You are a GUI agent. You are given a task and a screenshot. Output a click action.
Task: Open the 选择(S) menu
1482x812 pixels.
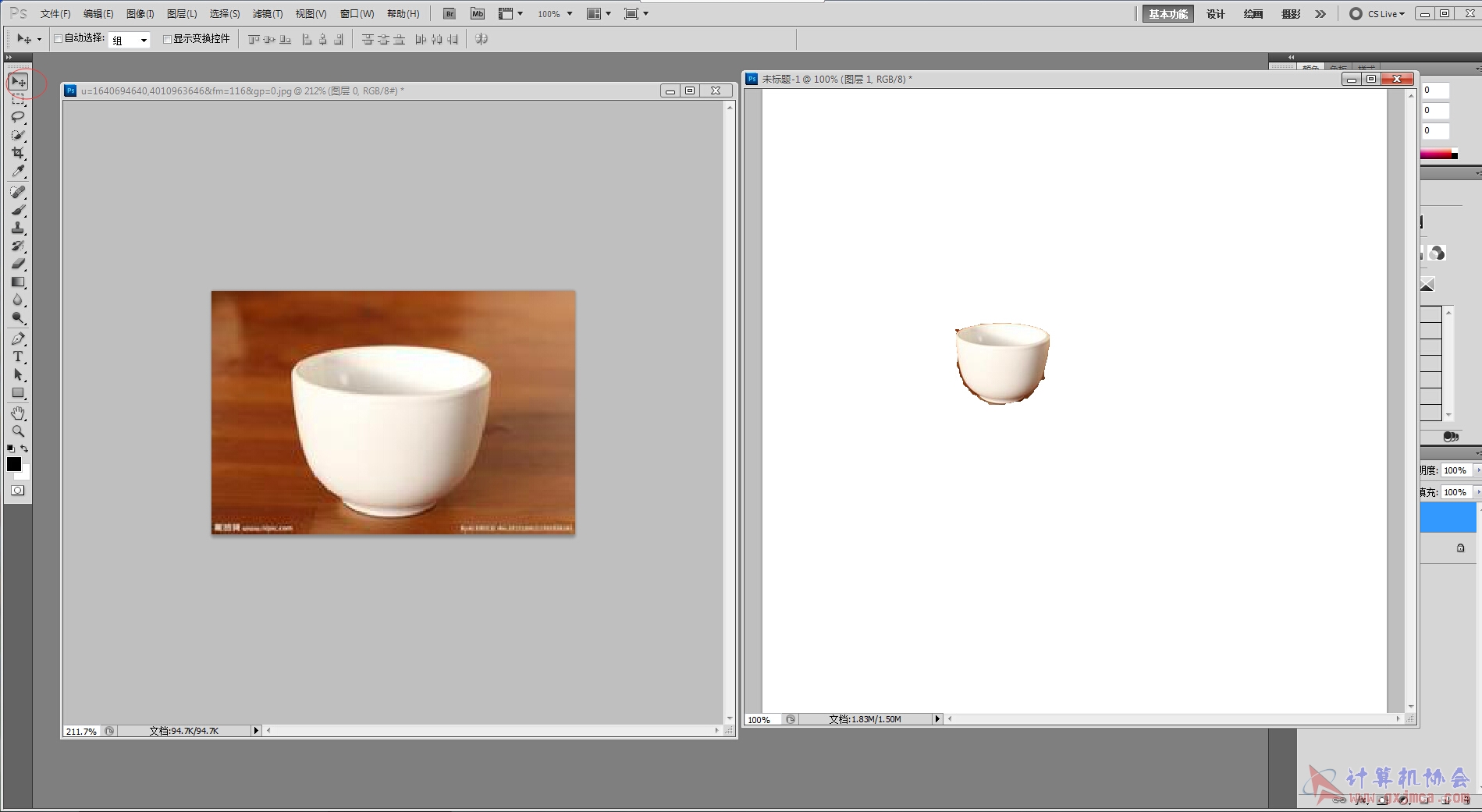[225, 14]
